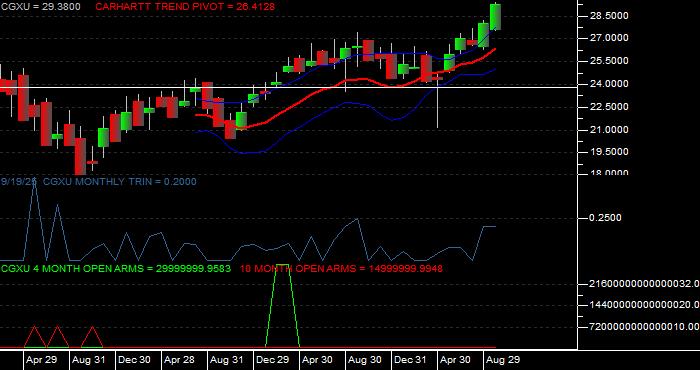
Task: Select the Dec 30 date label
Action: (134, 360)
